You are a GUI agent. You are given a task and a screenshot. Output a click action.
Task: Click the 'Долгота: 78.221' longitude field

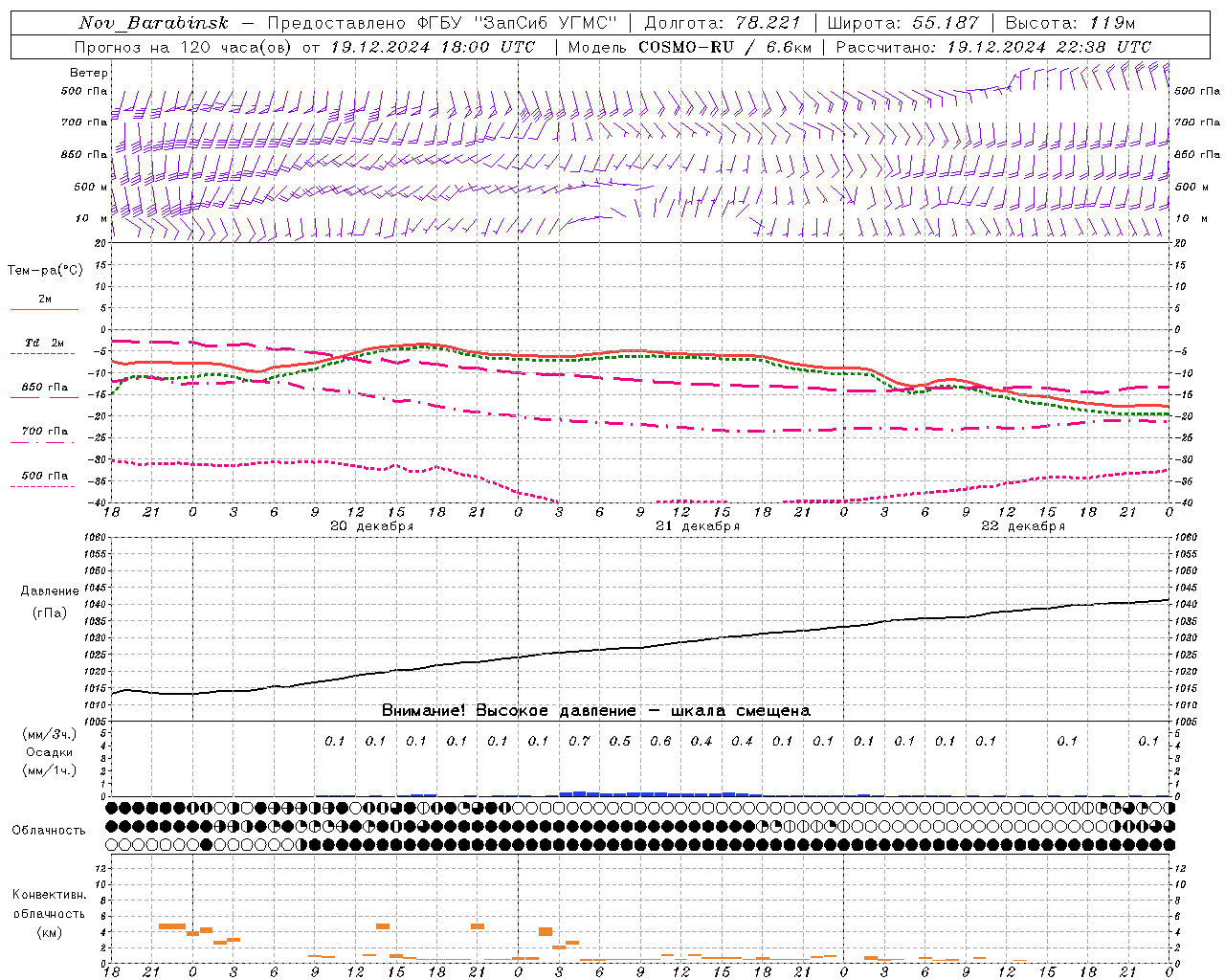(x=722, y=23)
